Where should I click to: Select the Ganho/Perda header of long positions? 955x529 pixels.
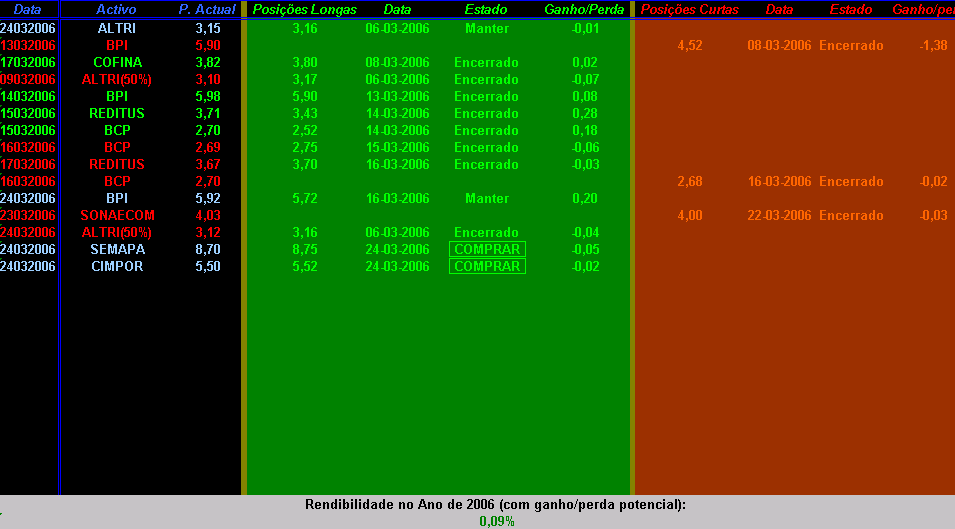[584, 9]
